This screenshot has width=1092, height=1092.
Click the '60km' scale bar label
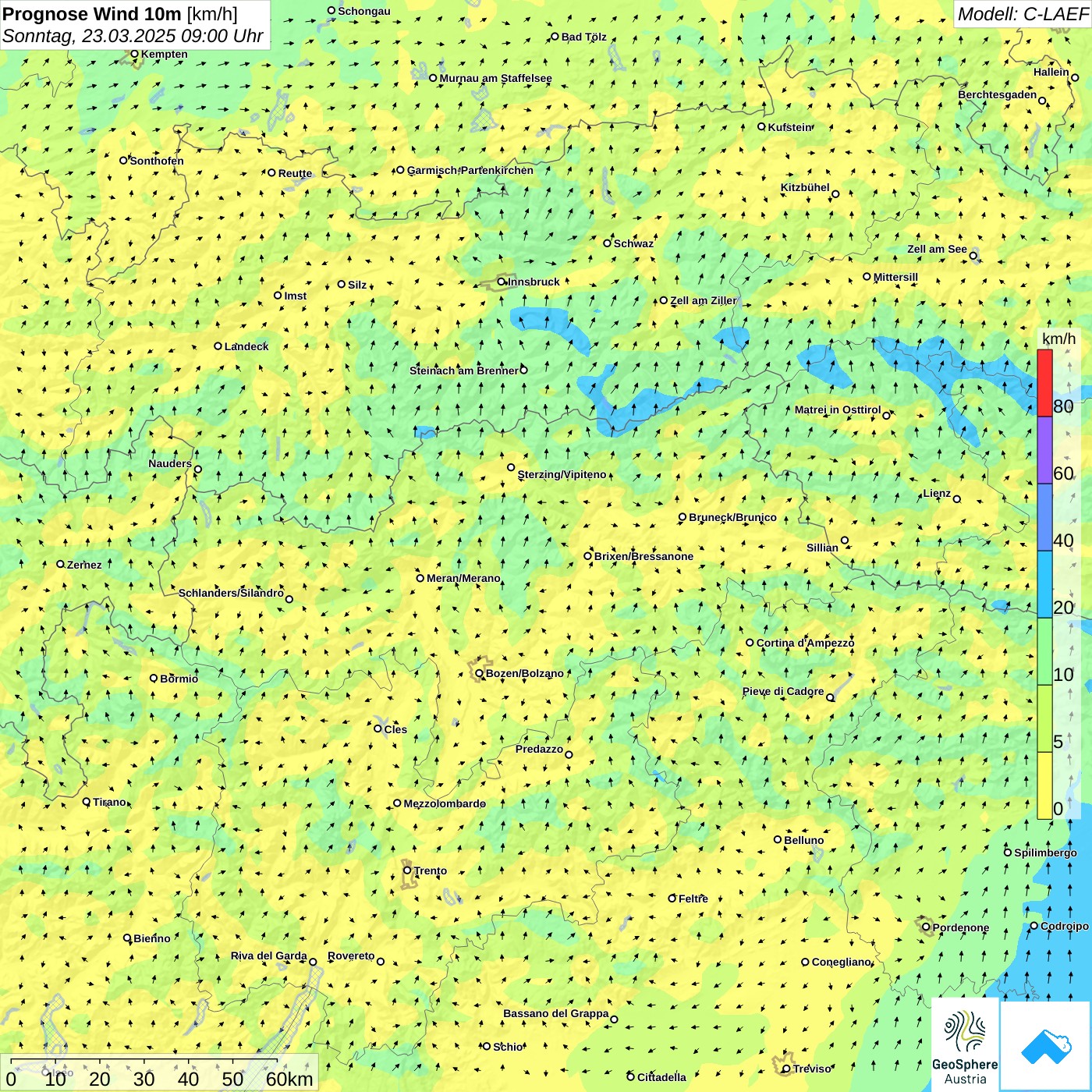pos(289,1079)
